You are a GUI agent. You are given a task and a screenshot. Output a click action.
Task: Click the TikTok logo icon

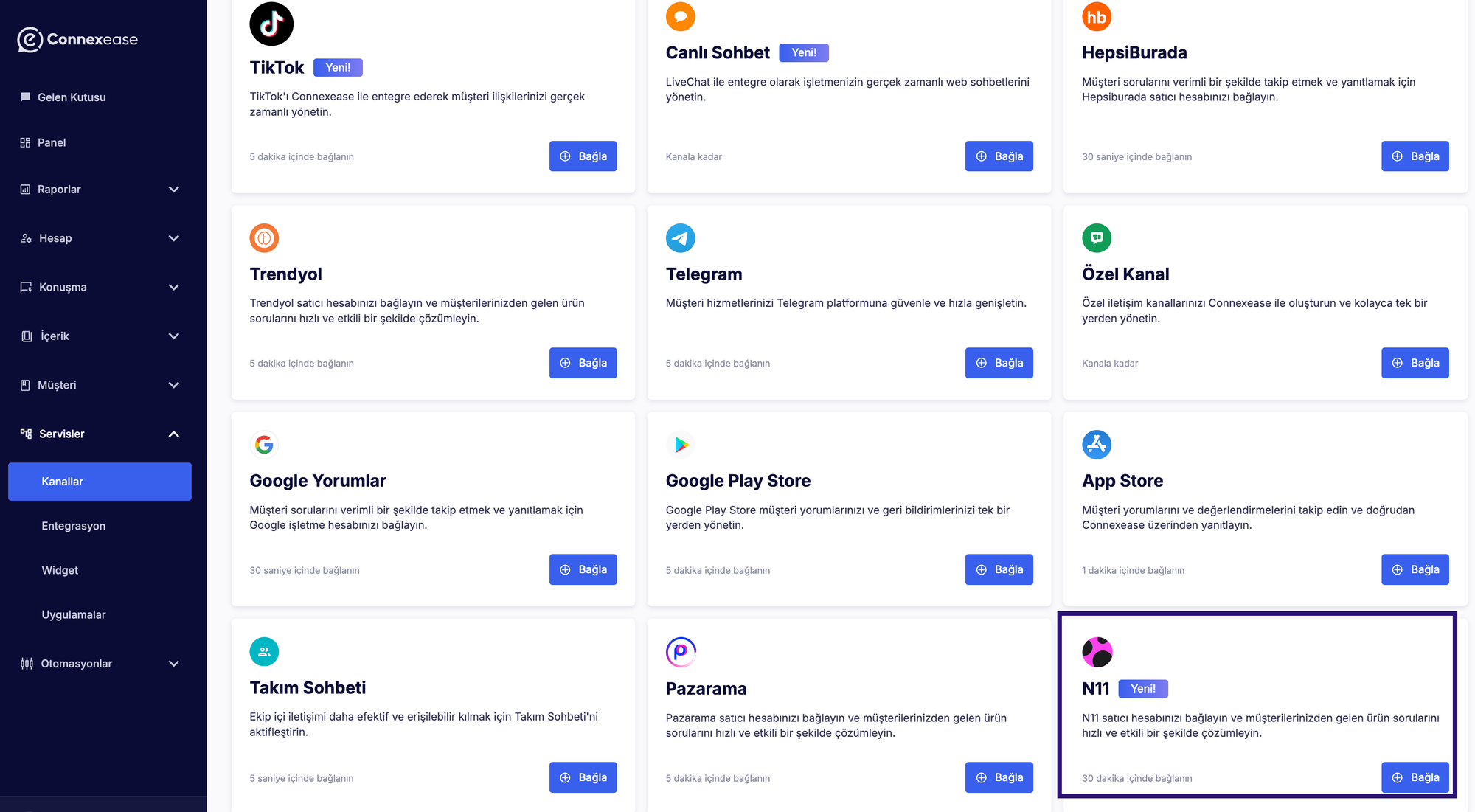tap(271, 24)
